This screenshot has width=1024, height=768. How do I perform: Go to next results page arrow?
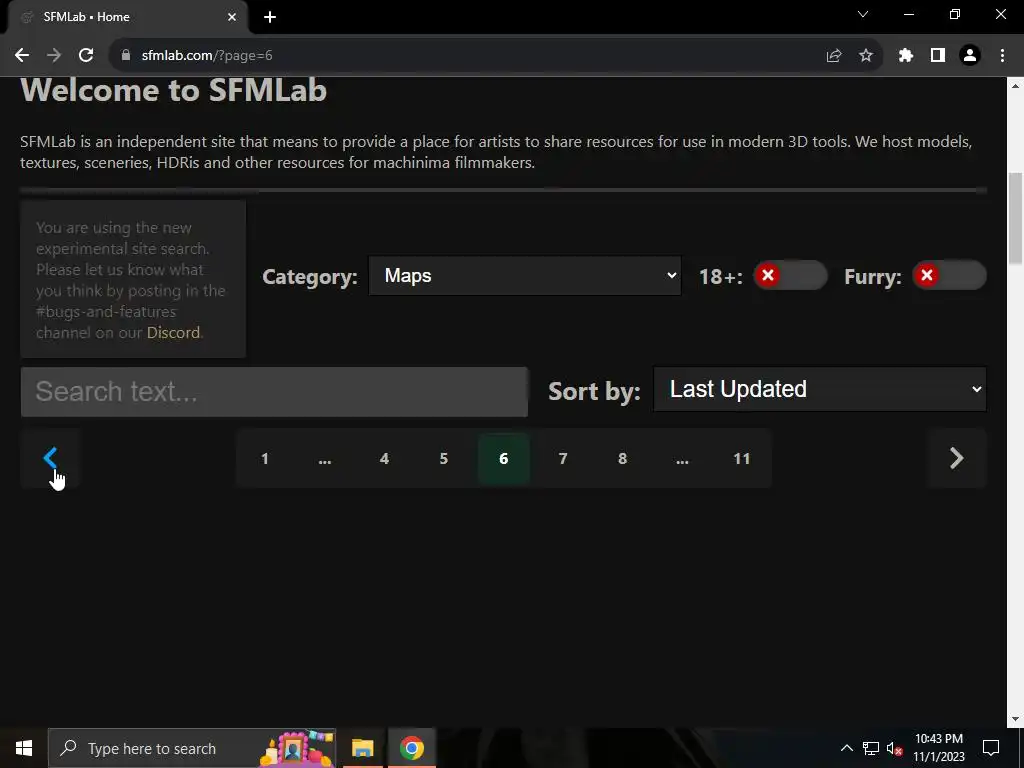(x=956, y=458)
